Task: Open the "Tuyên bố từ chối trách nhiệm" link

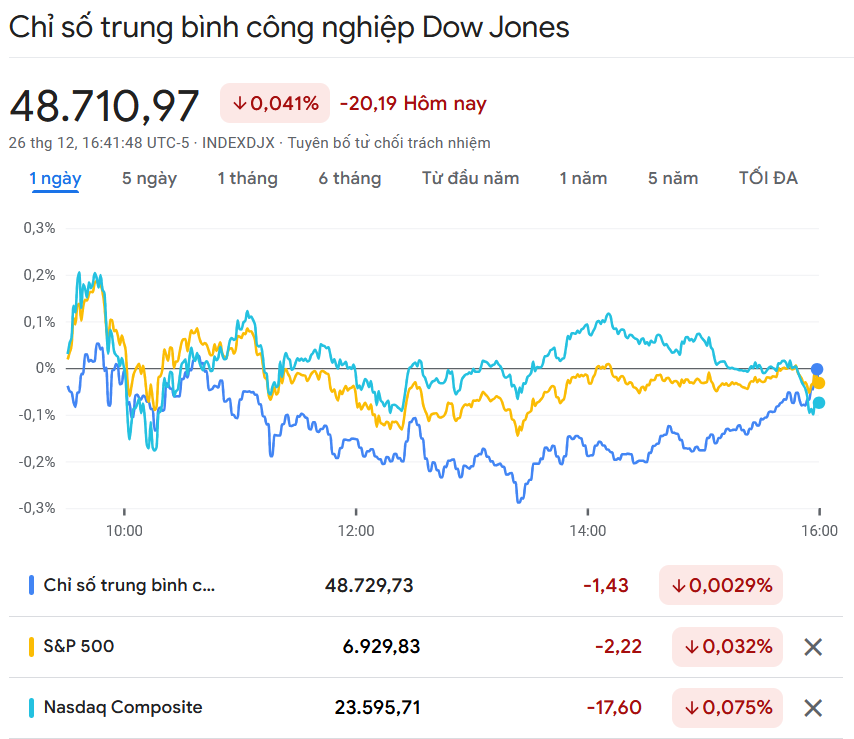Action: coord(389,143)
